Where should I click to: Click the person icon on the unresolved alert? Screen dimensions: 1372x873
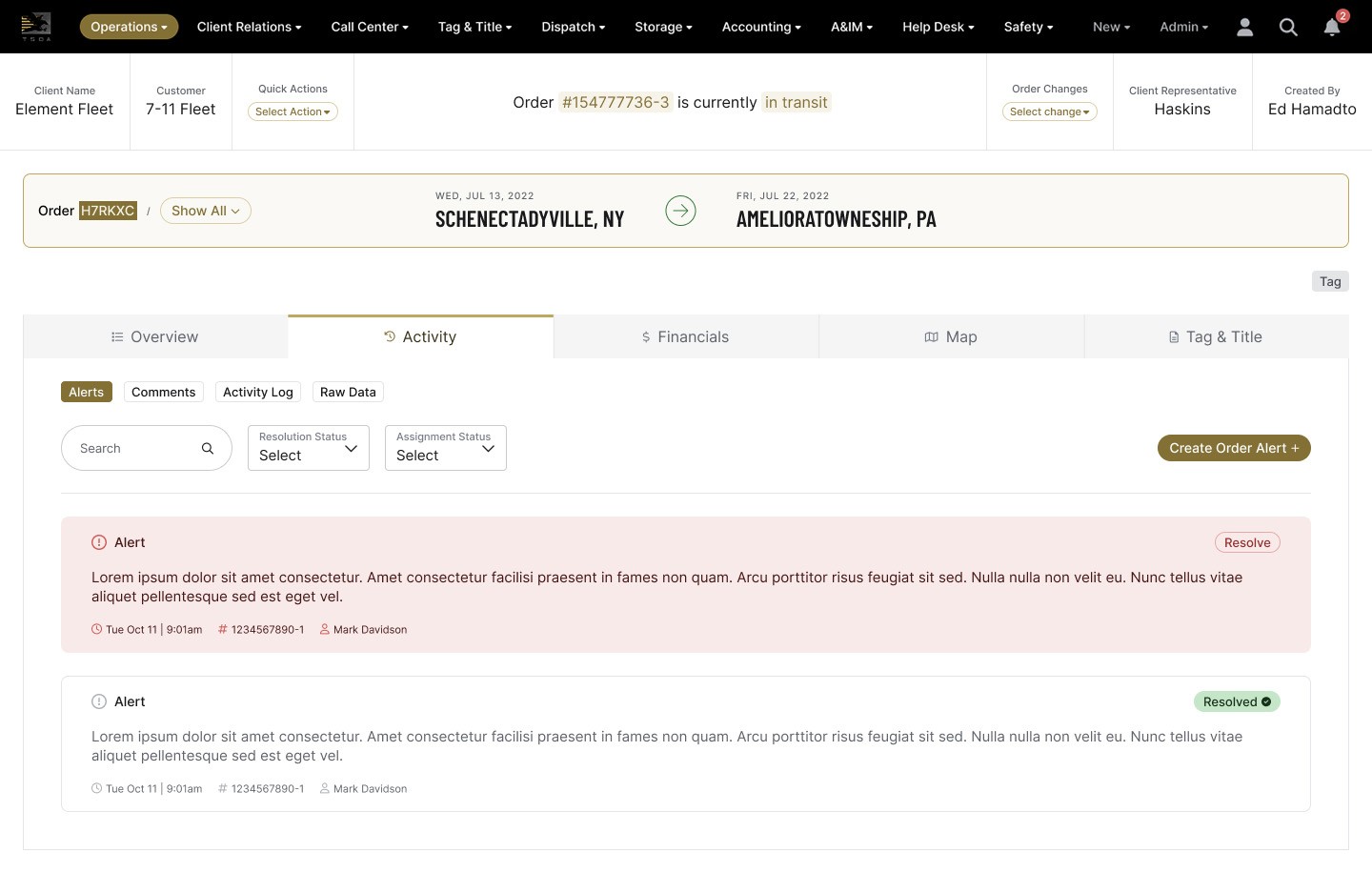point(325,629)
